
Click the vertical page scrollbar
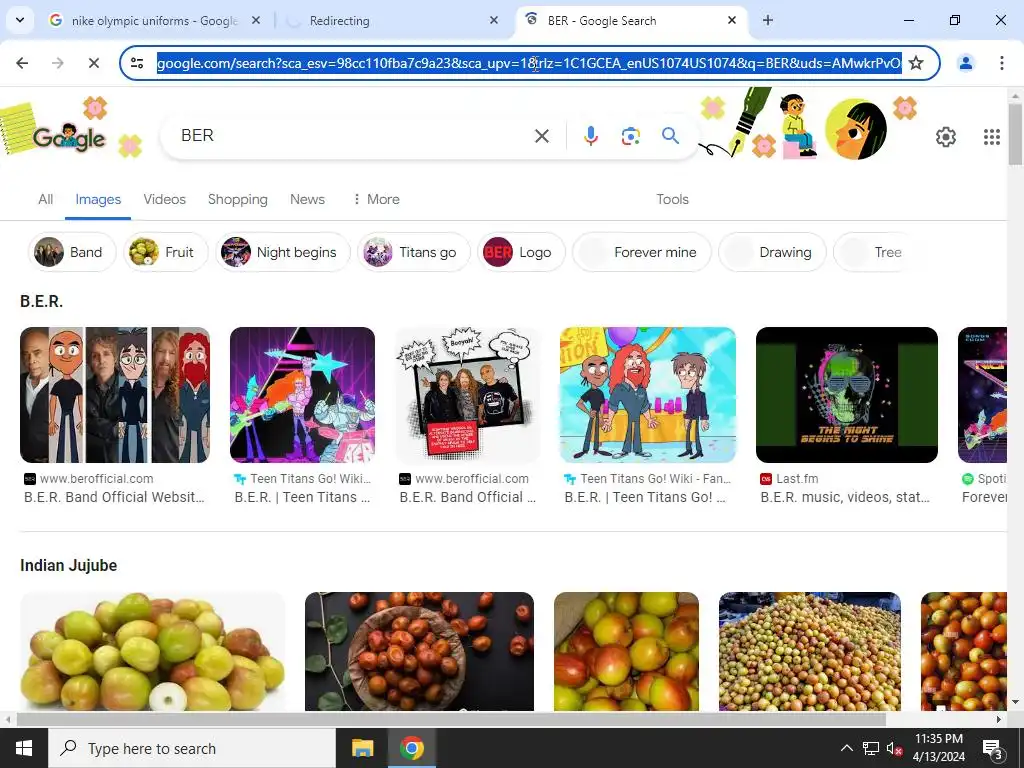[x=1016, y=134]
